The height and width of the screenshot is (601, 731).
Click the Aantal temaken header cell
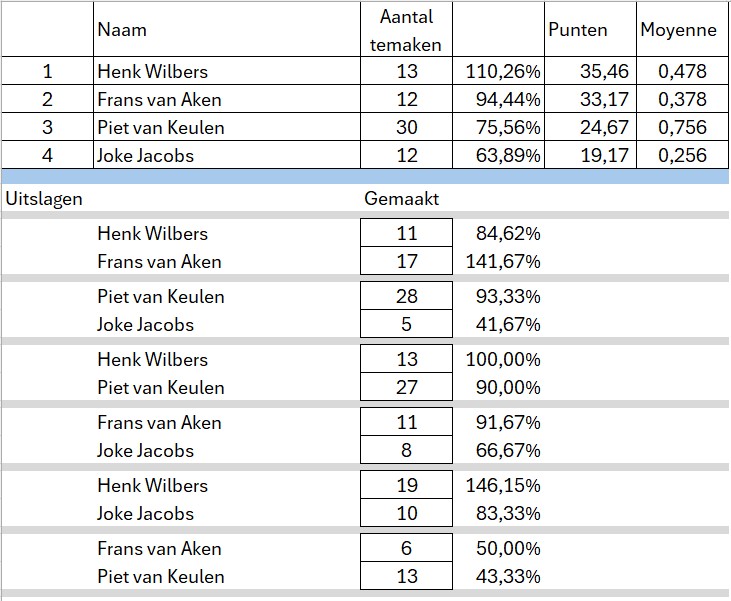point(406,30)
